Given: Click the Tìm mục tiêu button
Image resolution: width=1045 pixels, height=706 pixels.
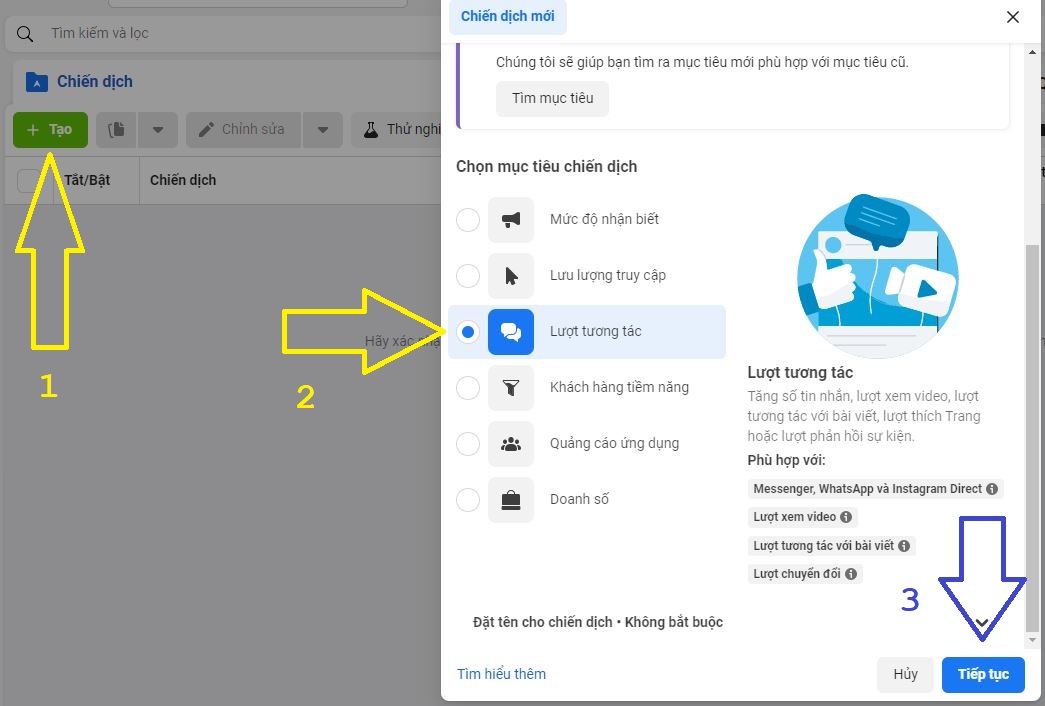Looking at the screenshot, I should [x=552, y=98].
